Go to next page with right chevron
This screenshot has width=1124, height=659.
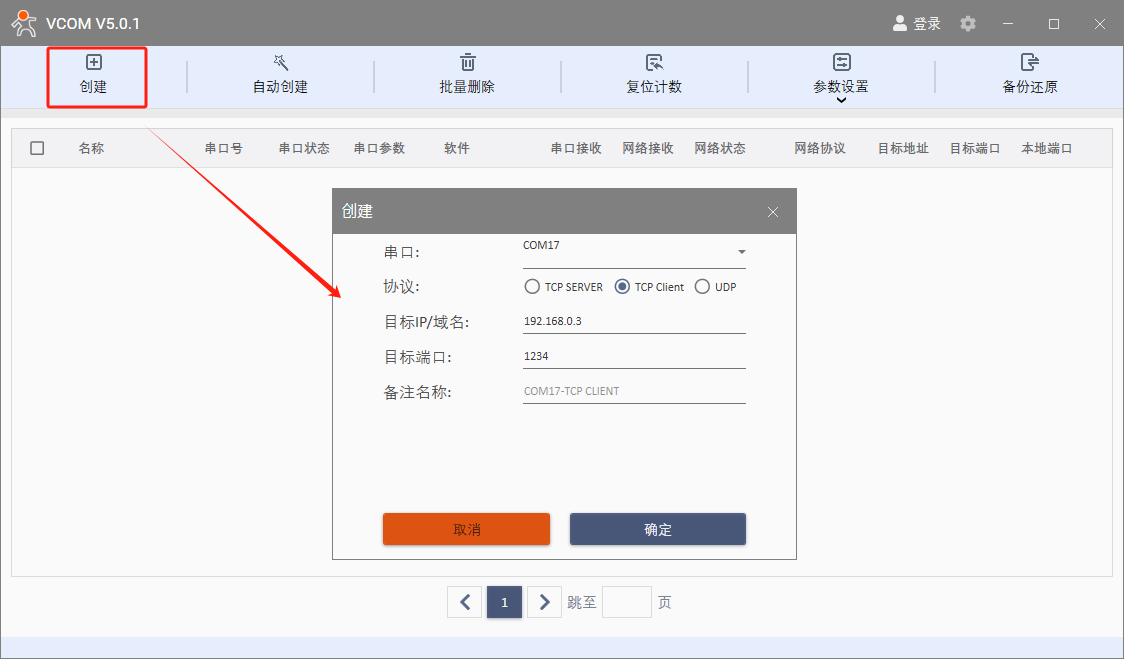544,602
